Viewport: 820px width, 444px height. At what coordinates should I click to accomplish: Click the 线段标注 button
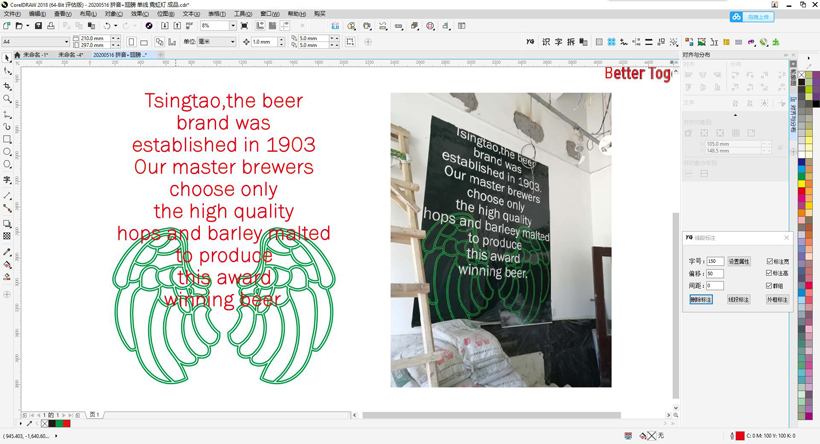click(x=738, y=300)
